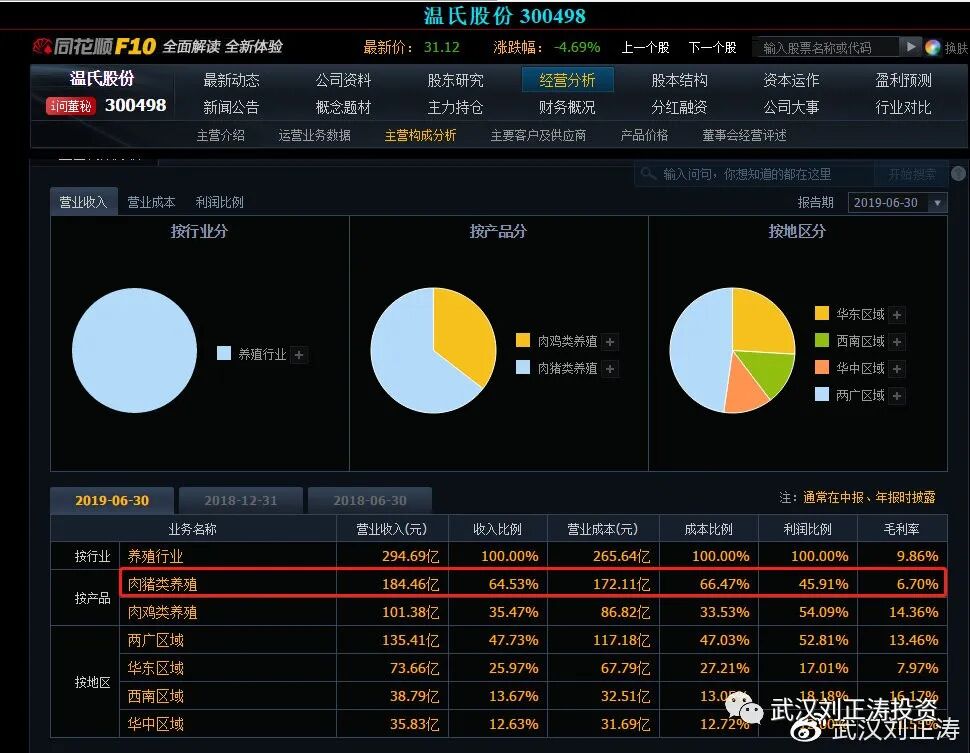Expand 肉猪类养殖 legend plus icon
The image size is (970, 753).
coord(610,369)
